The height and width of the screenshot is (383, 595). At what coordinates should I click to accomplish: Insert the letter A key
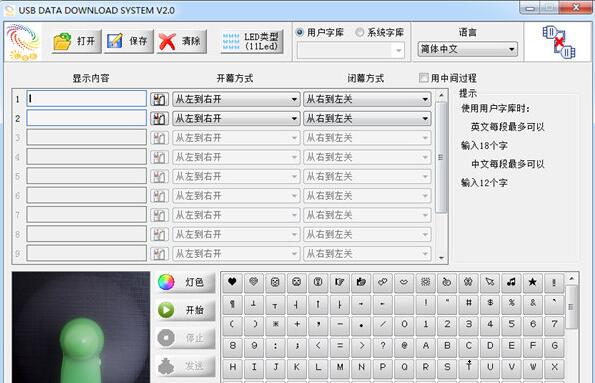pos(425,346)
